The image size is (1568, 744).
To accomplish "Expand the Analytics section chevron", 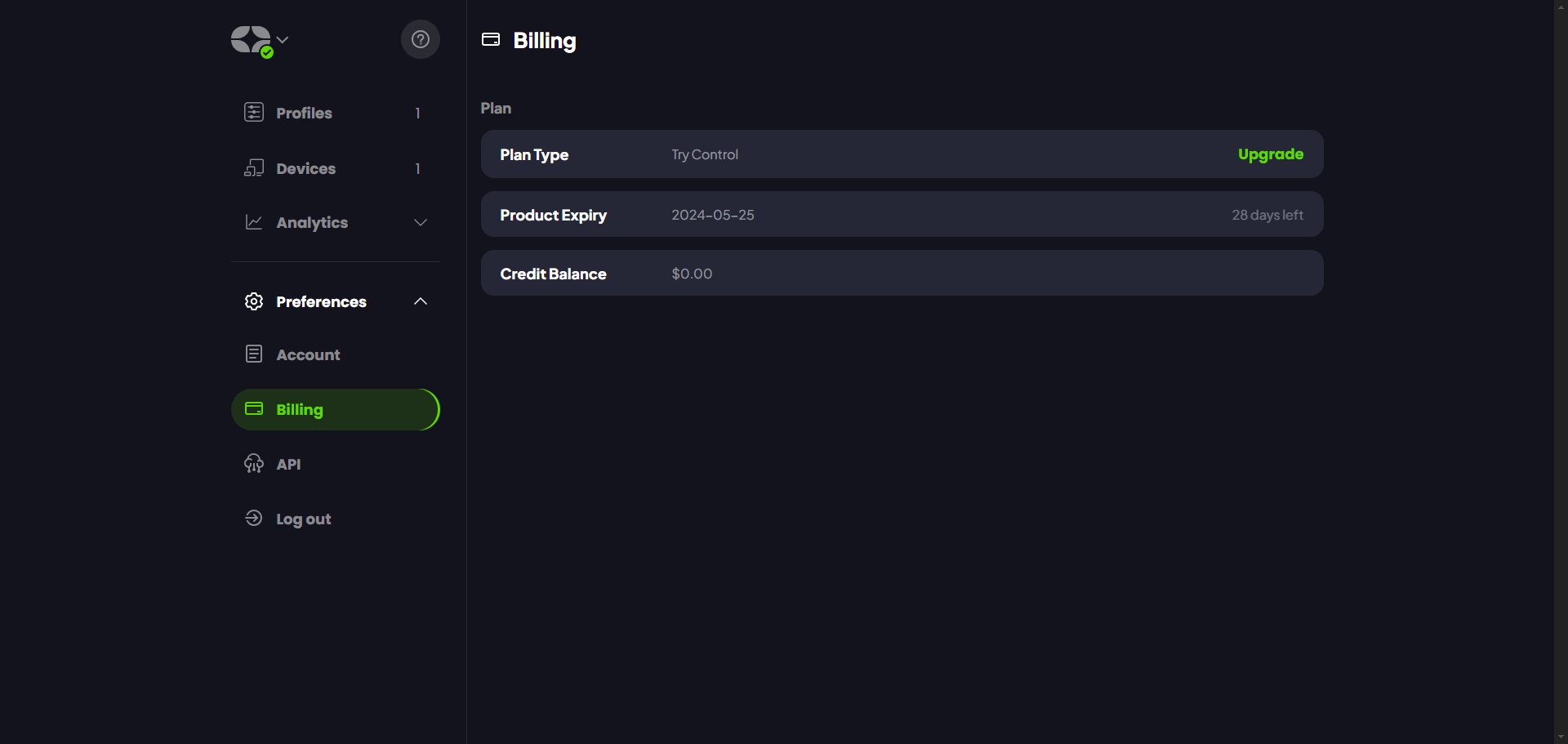I will (x=421, y=222).
